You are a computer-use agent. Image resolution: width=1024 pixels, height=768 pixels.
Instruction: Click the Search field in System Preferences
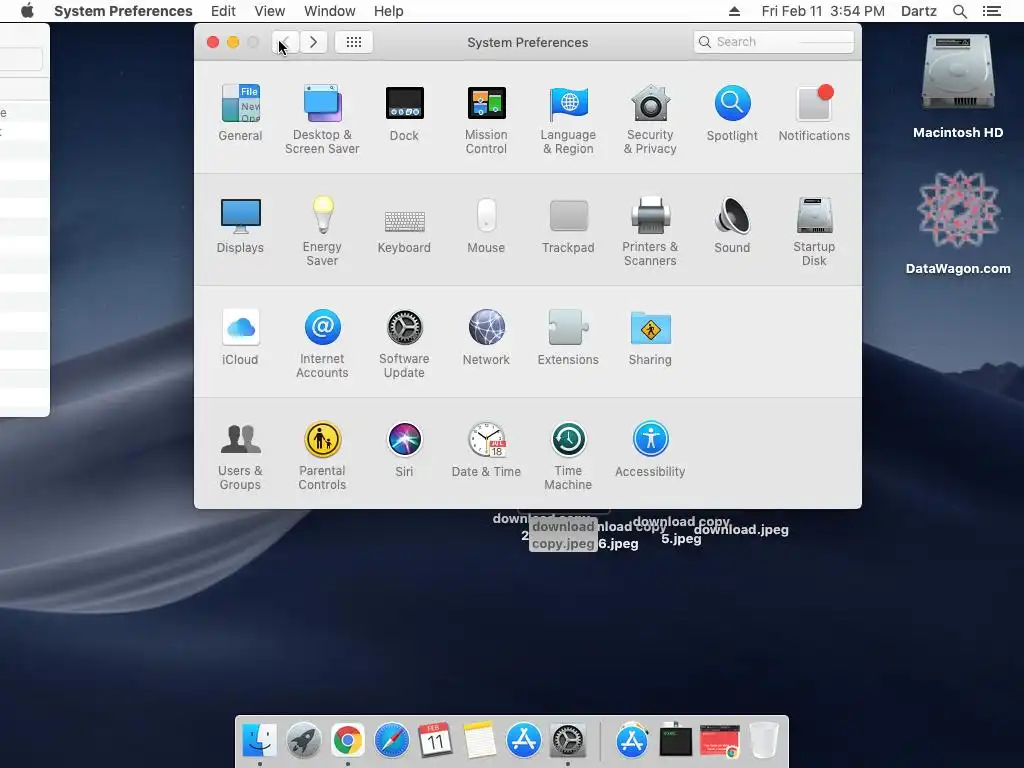(774, 42)
